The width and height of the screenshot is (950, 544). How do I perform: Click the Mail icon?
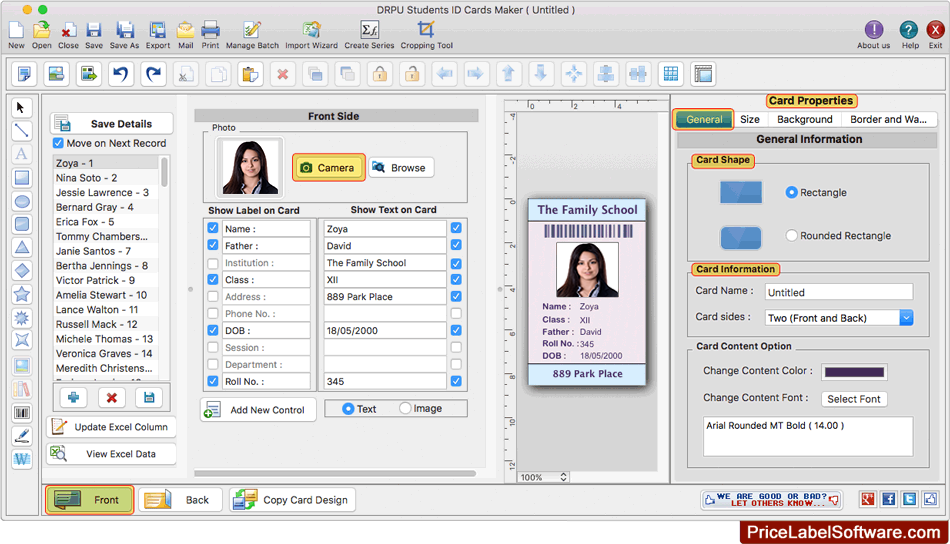(185, 35)
